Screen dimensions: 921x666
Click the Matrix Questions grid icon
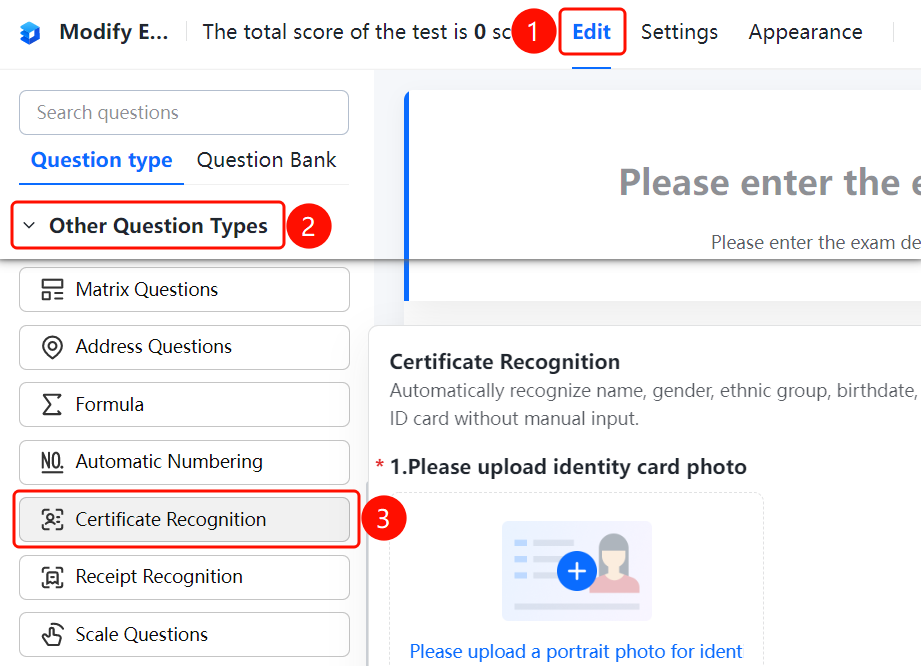pyautogui.click(x=52, y=290)
